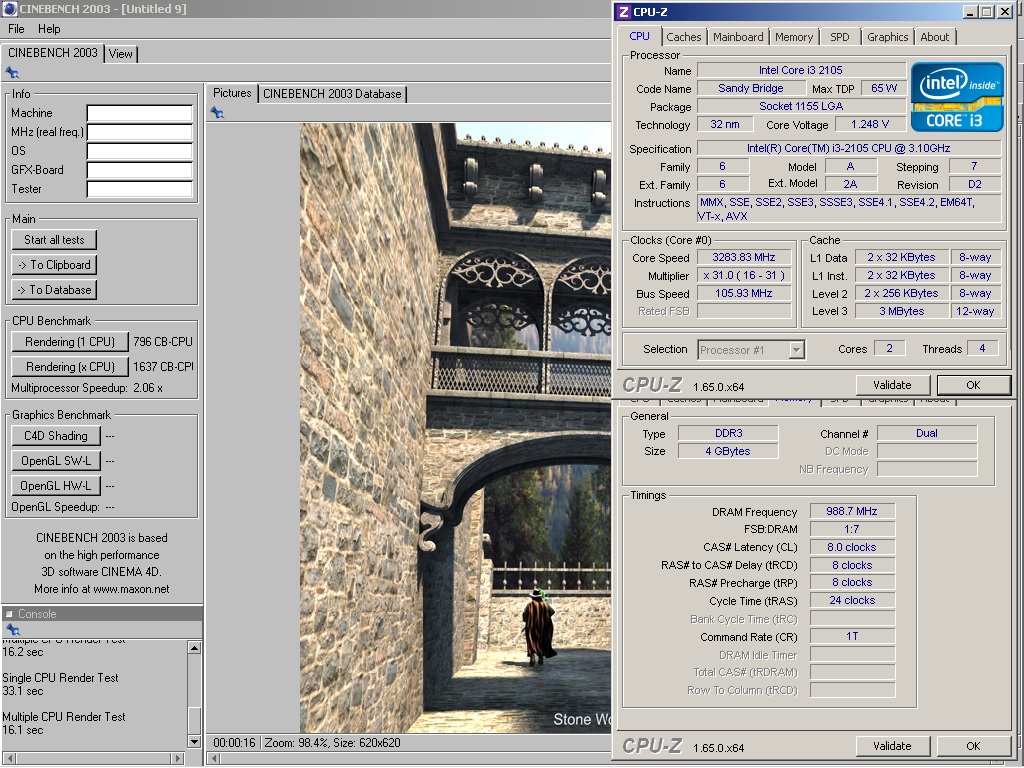Click the OS input field

(x=140, y=151)
